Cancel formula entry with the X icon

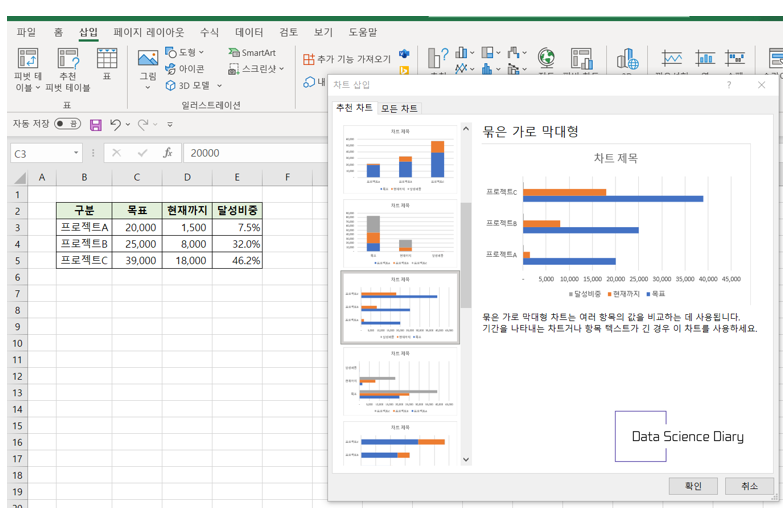coord(116,153)
